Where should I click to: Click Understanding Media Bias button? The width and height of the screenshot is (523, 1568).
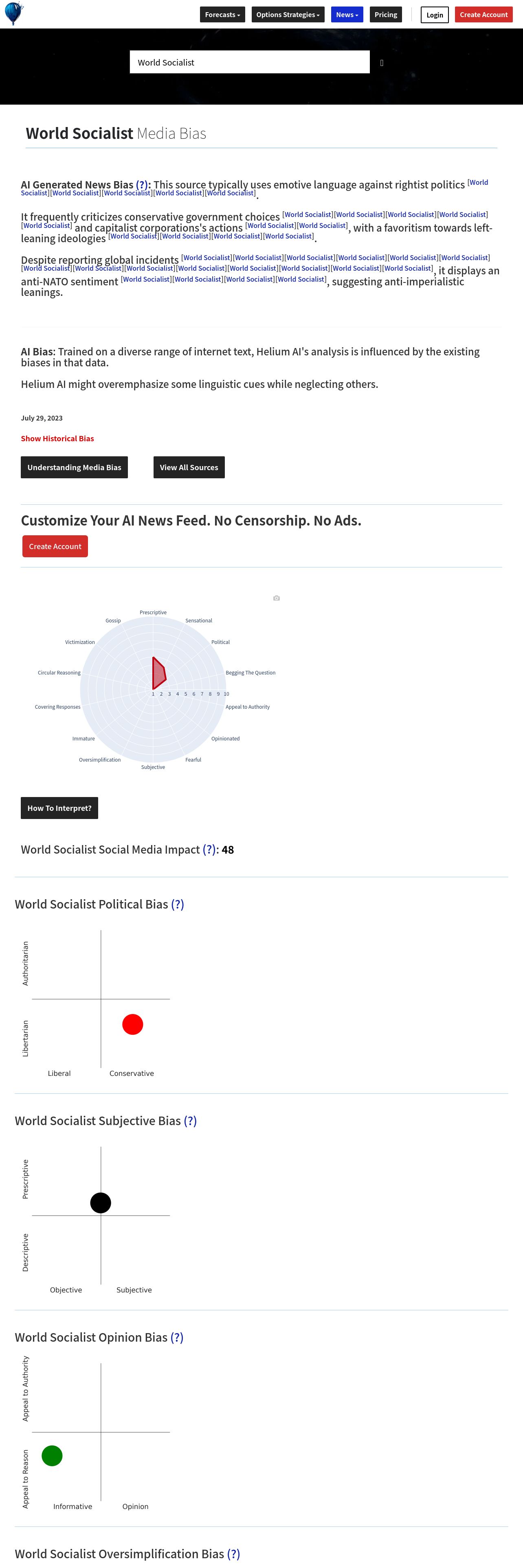(x=74, y=467)
